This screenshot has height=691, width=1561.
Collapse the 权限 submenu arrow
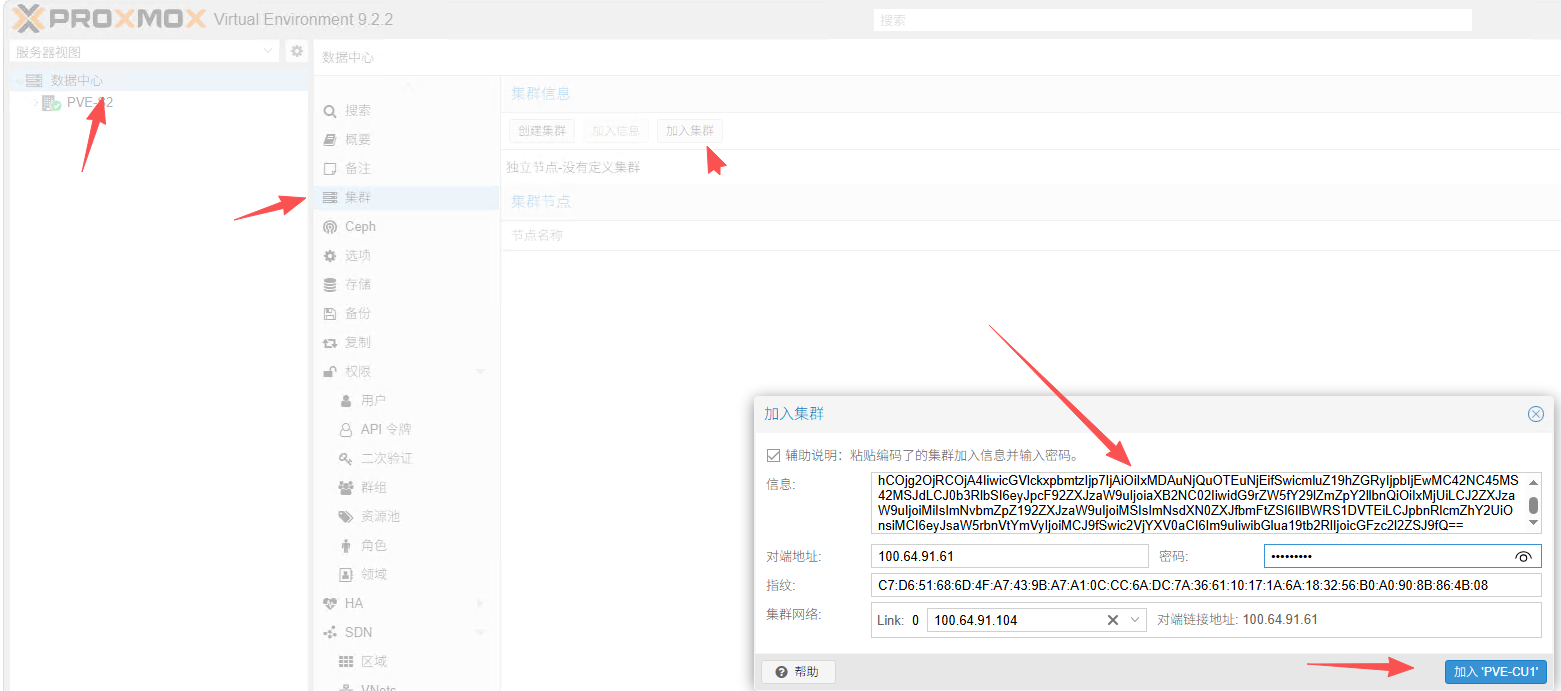pos(481,372)
